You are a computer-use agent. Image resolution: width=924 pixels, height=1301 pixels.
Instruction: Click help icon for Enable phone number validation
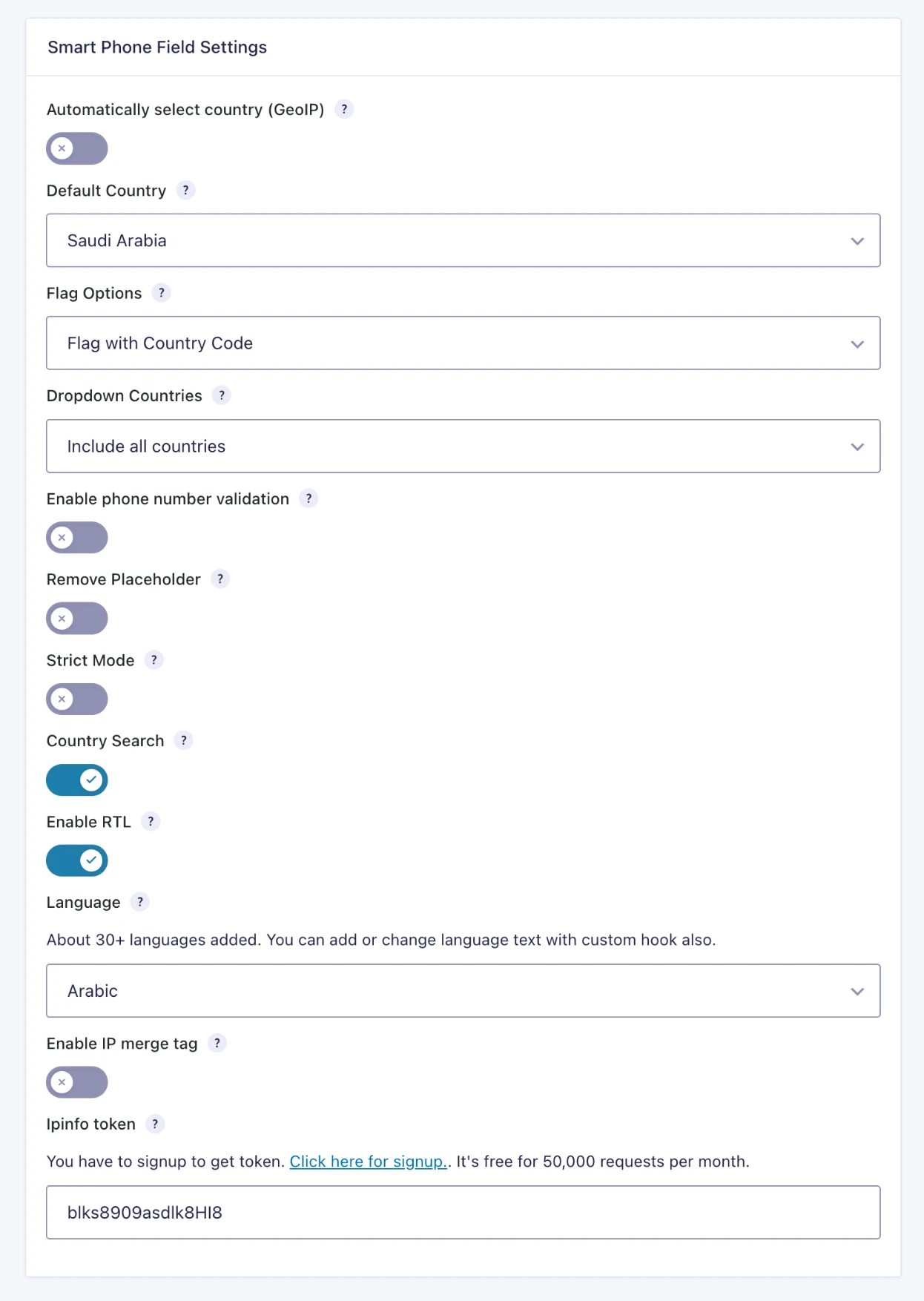coord(308,498)
